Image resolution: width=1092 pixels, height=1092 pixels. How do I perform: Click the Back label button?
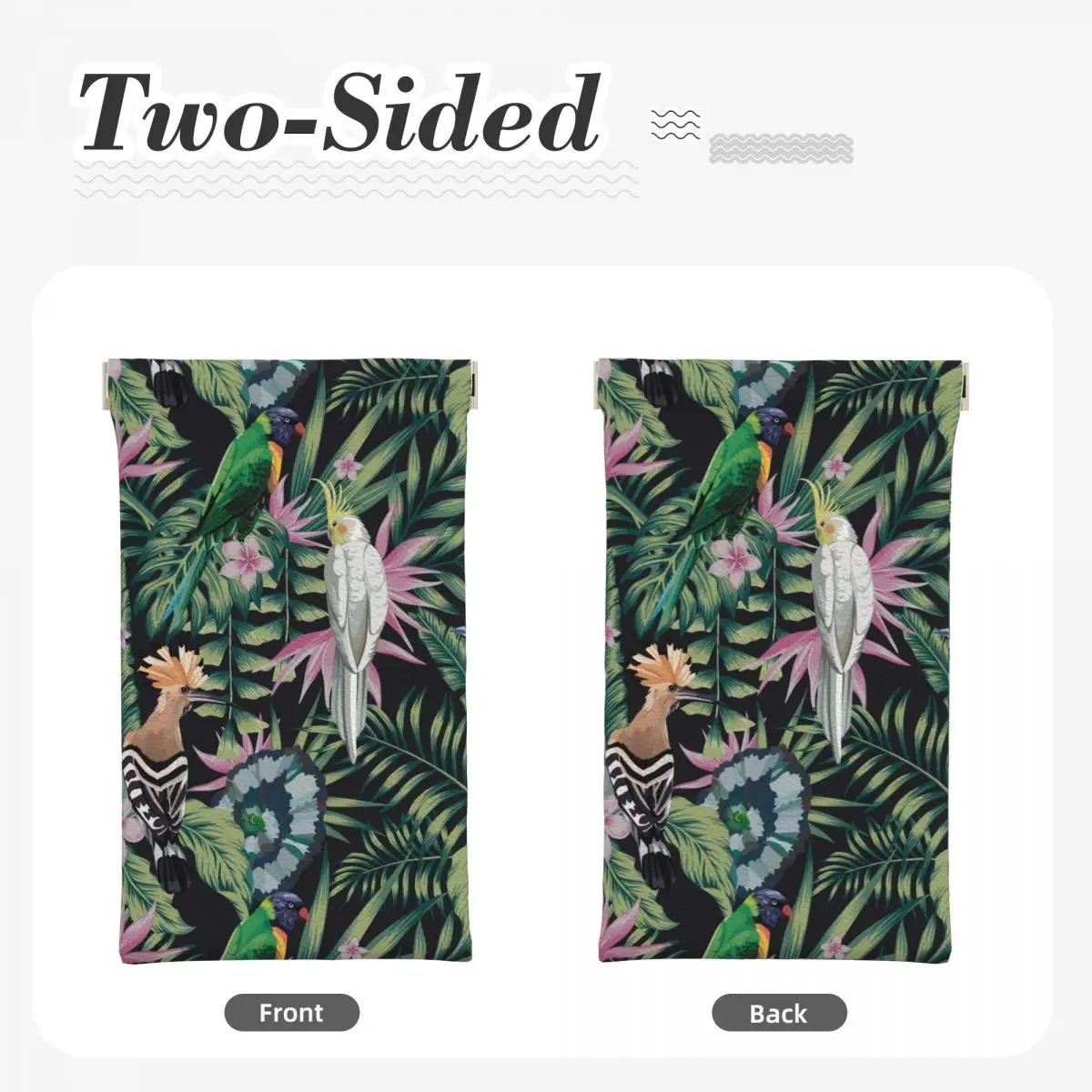click(x=779, y=987)
